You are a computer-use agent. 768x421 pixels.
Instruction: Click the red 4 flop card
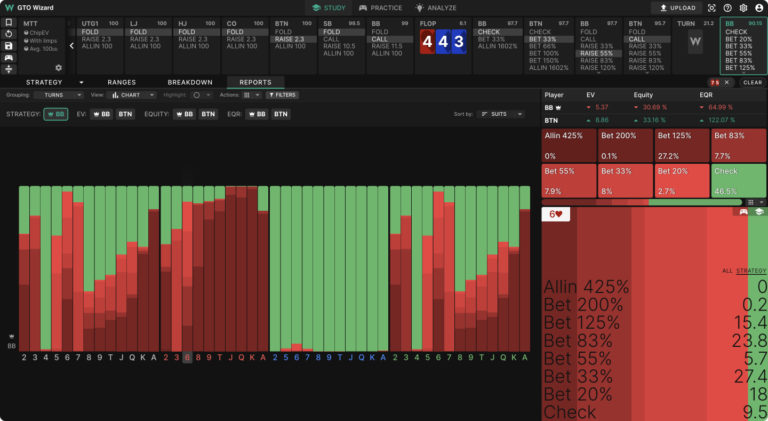tap(427, 42)
